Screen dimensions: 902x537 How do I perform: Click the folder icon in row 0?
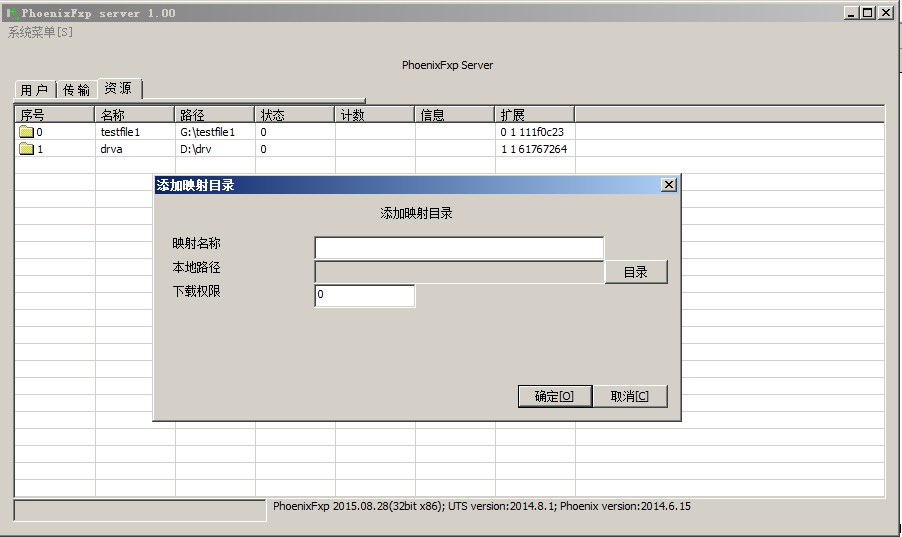click(x=26, y=132)
